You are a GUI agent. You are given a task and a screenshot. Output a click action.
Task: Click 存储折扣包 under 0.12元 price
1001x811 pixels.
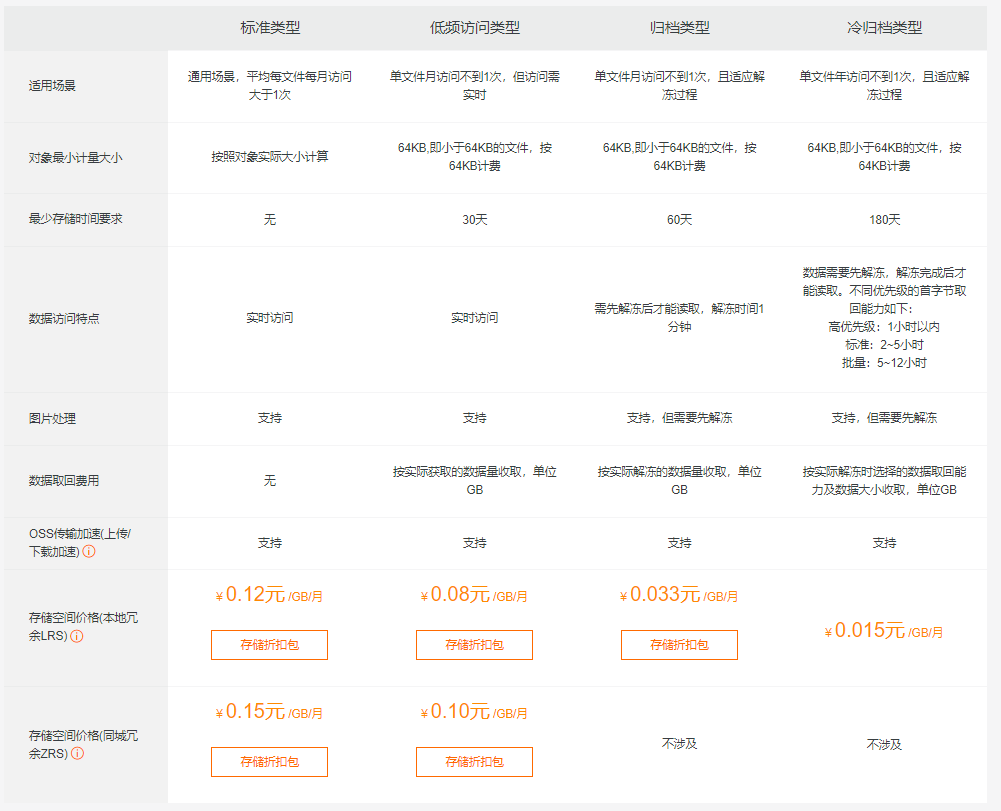pyautogui.click(x=269, y=645)
